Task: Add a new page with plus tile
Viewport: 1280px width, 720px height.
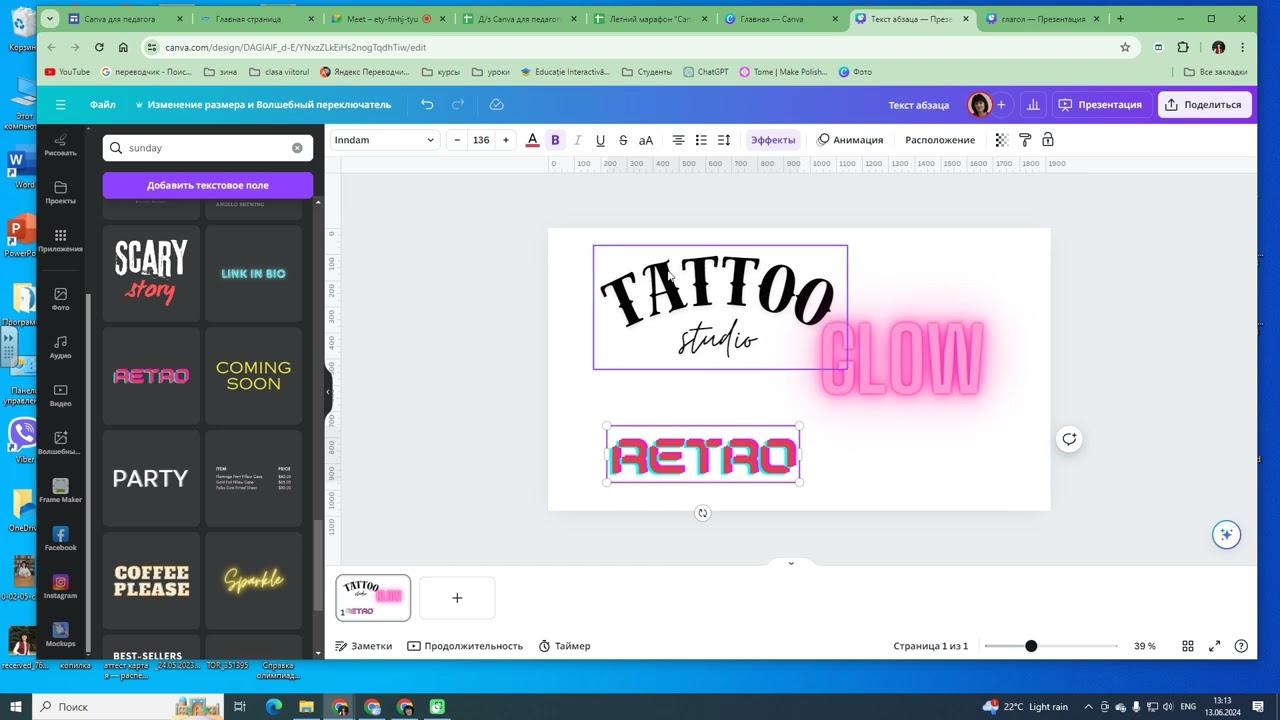Action: click(457, 598)
